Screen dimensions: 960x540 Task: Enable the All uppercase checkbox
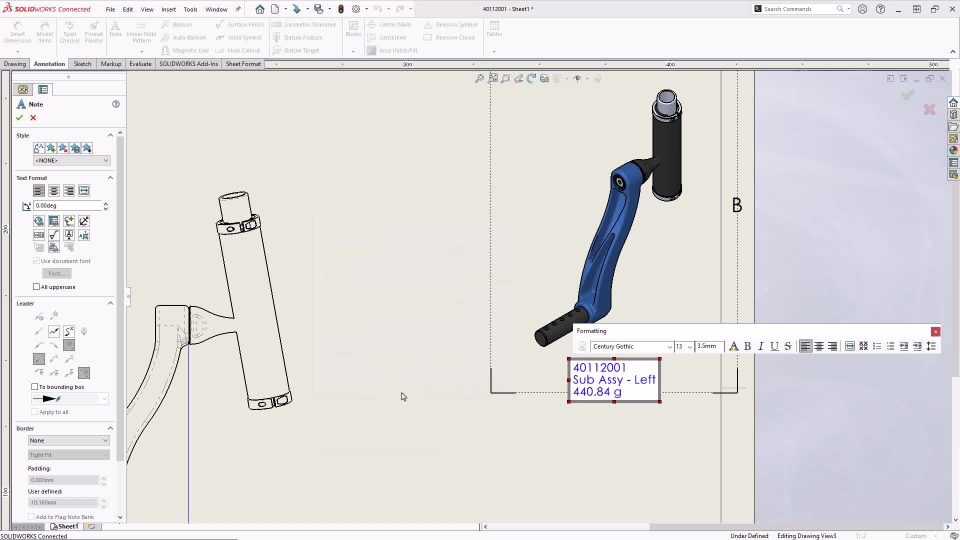[37, 287]
